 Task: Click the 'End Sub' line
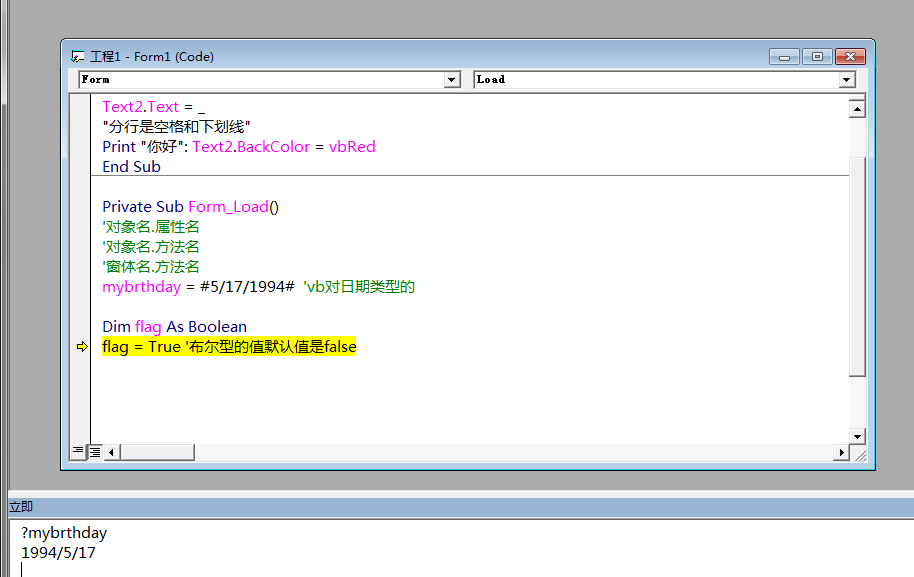[132, 167]
